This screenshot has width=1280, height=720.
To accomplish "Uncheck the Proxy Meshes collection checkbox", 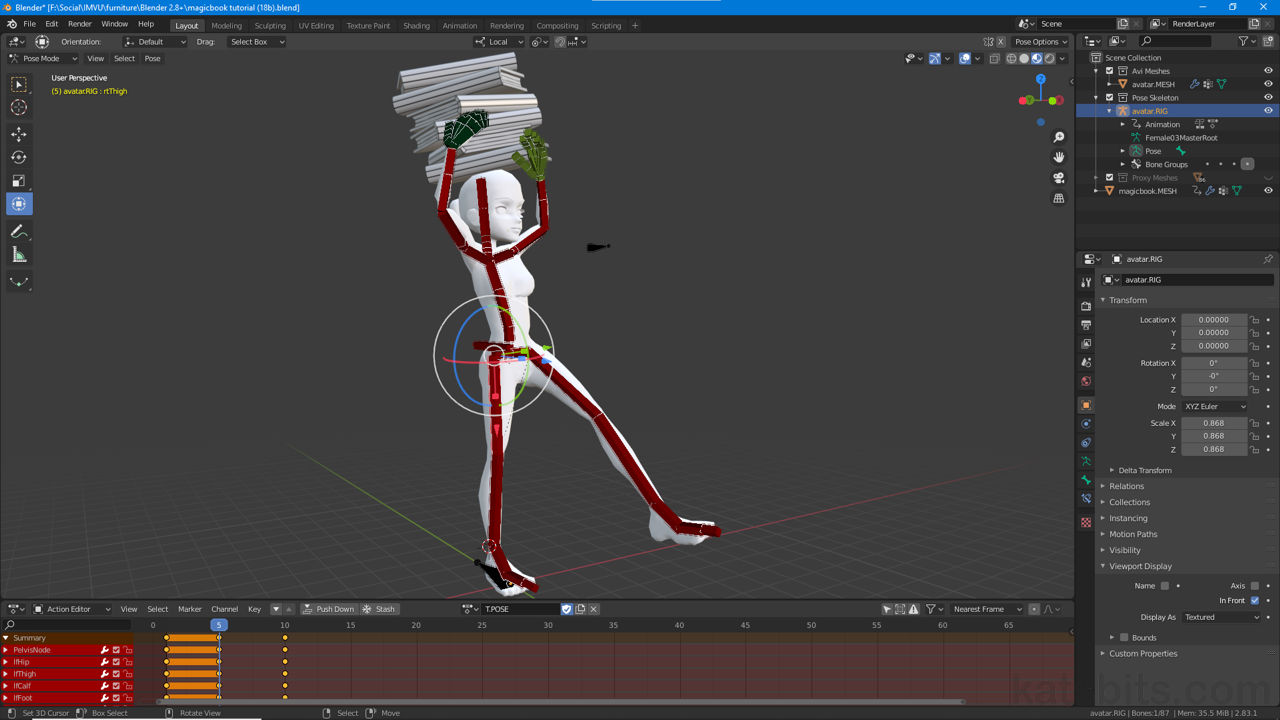I will point(1109,178).
